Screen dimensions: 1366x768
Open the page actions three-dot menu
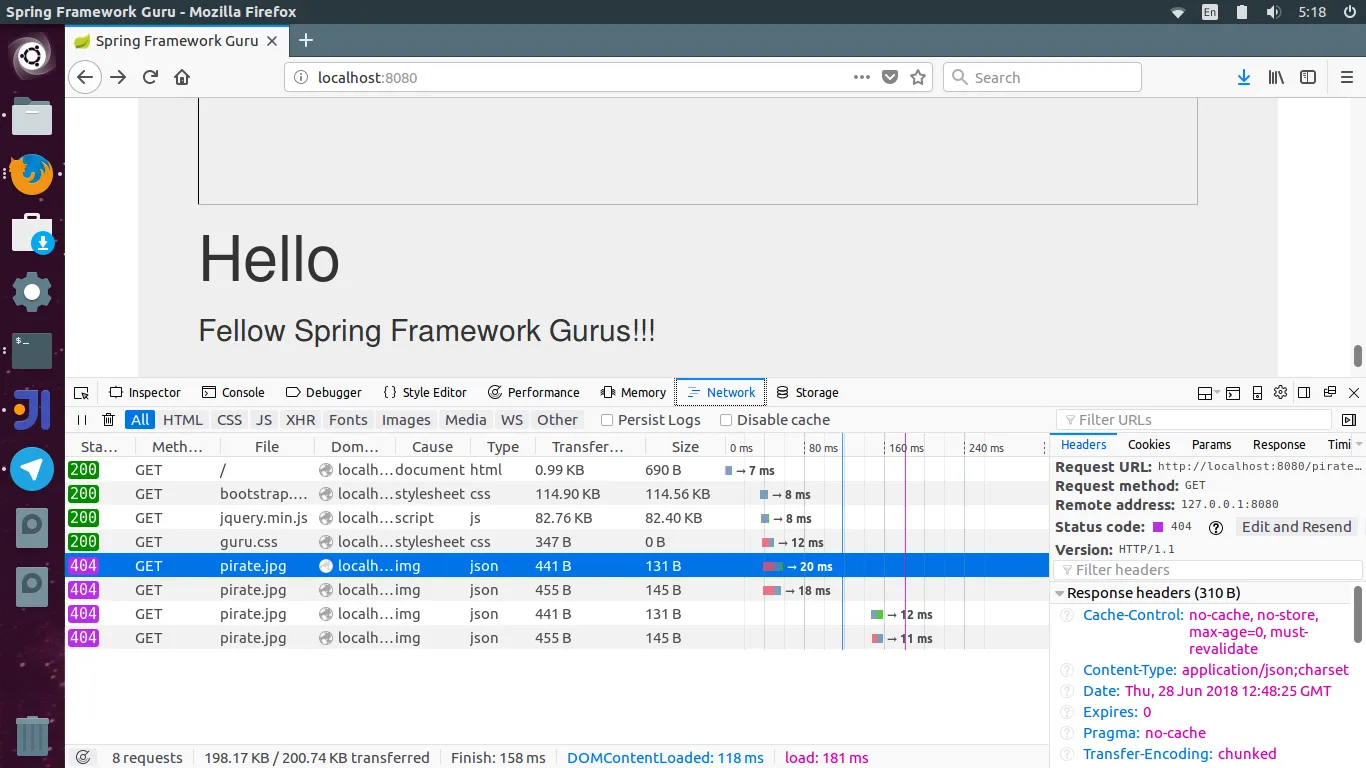[862, 77]
